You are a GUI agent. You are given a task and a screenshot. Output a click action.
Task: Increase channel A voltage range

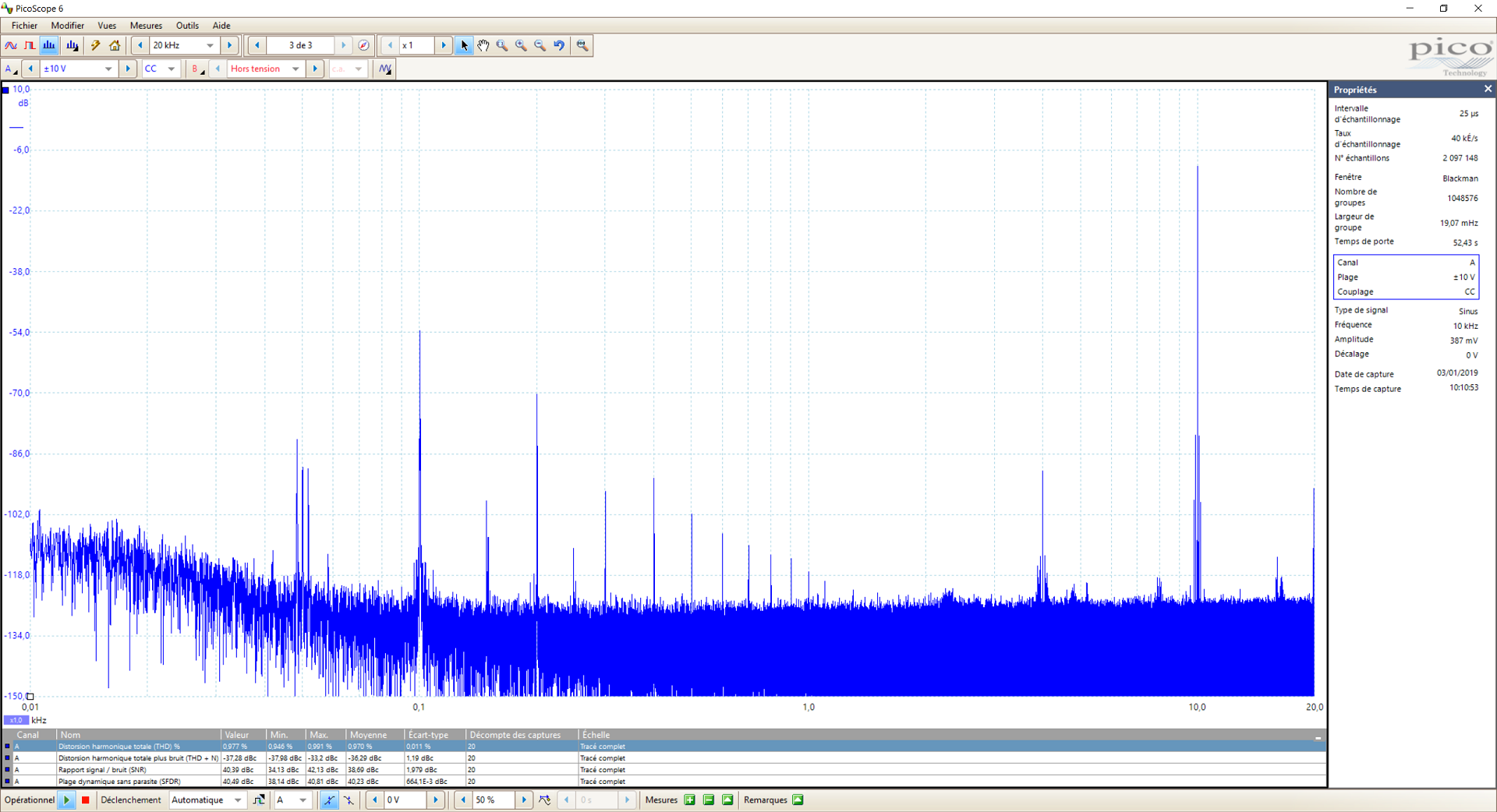(128, 69)
